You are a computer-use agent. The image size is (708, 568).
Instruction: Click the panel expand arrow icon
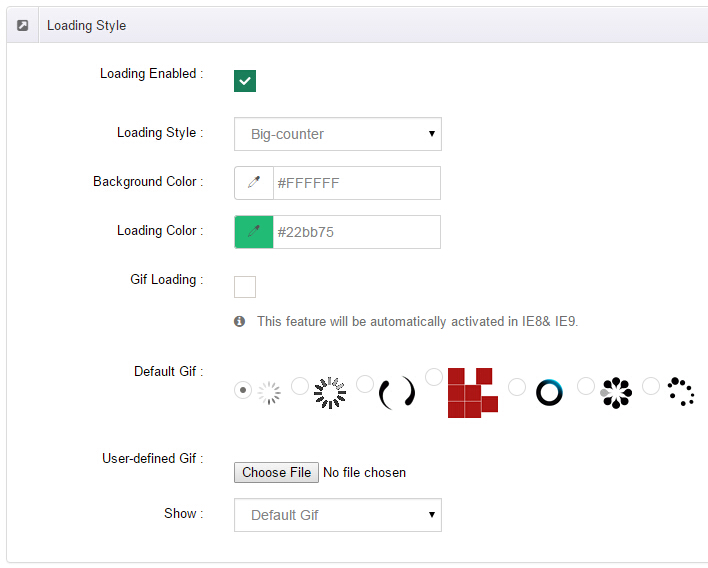tap(23, 25)
